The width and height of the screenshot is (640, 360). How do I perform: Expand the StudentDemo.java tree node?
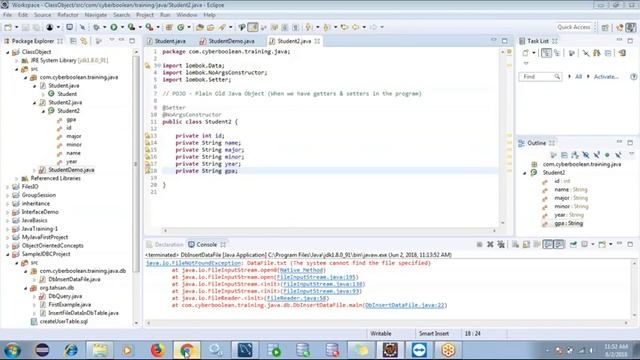pyautogui.click(x=34, y=170)
